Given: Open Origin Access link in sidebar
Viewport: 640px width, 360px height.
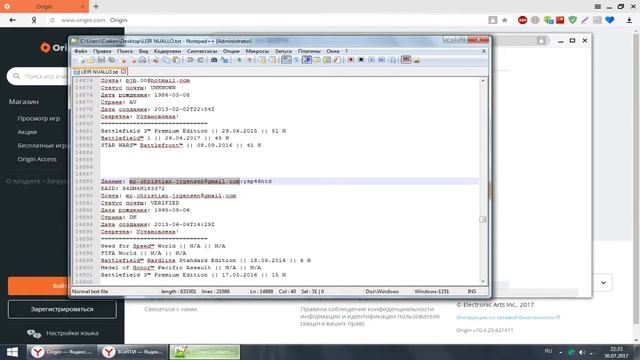Looking at the screenshot, I should (37, 159).
